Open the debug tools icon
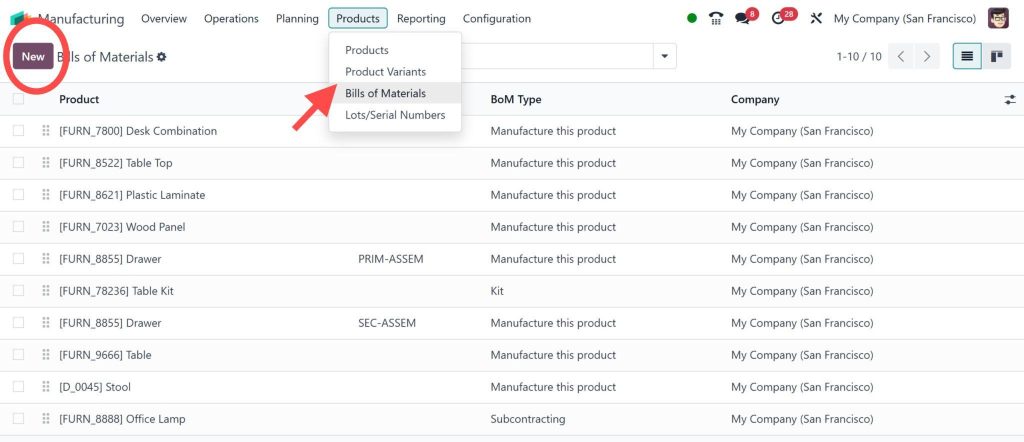Image resolution: width=1024 pixels, height=442 pixels. click(816, 18)
